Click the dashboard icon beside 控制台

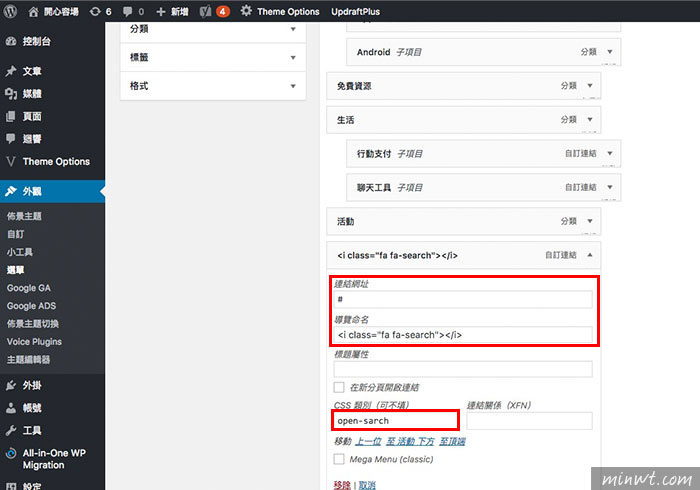(11, 42)
